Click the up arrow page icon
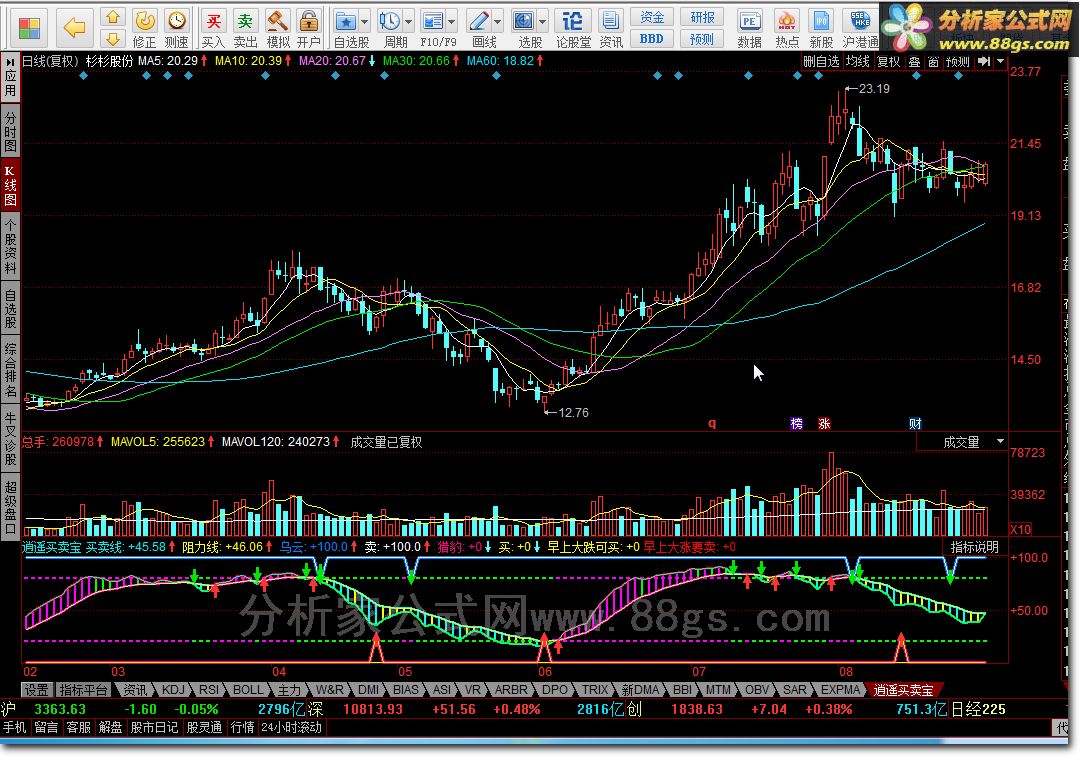This screenshot has width=1081, height=757. [113, 17]
